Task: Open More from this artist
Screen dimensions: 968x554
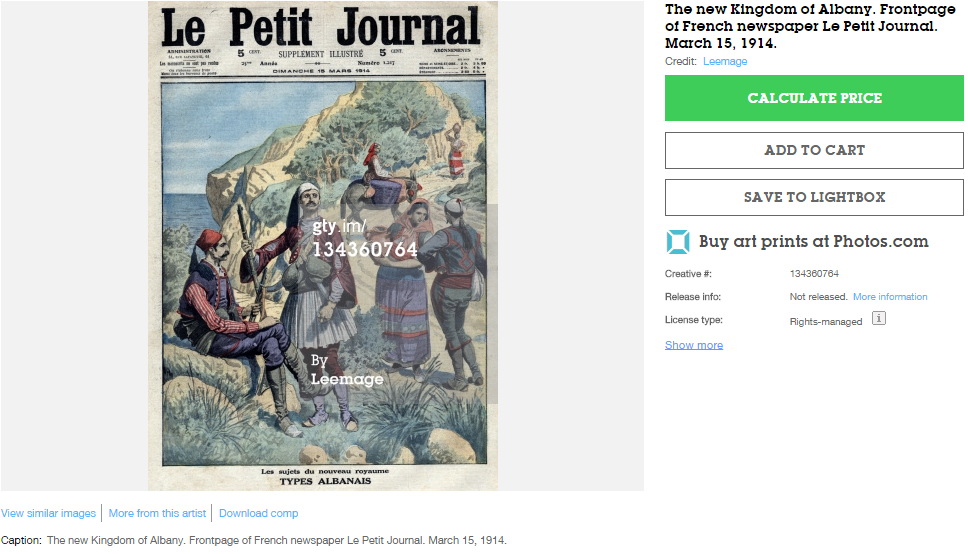Action: pos(157,513)
